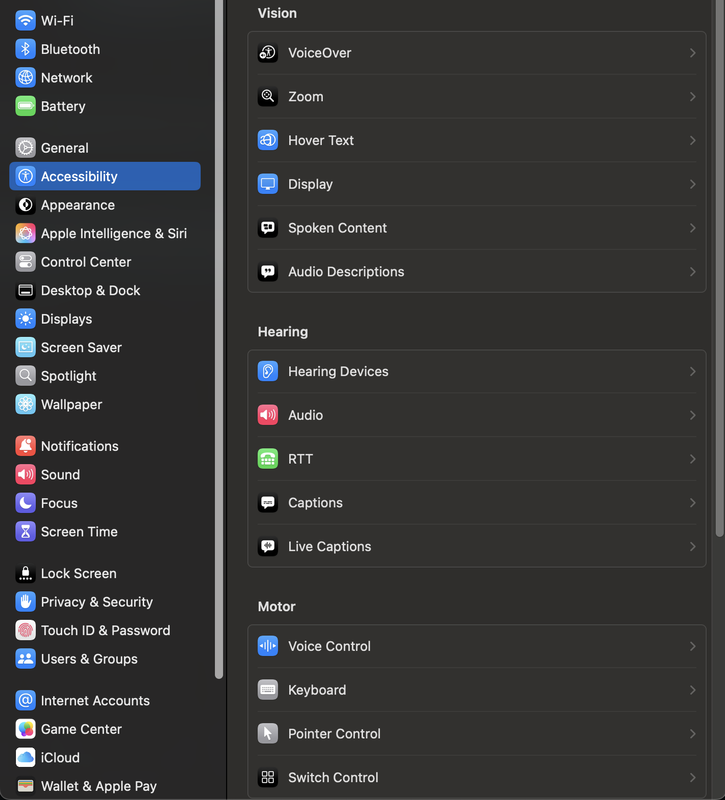This screenshot has width=725, height=800.
Task: Click the Spotlight magnifier icon
Action: click(26, 376)
